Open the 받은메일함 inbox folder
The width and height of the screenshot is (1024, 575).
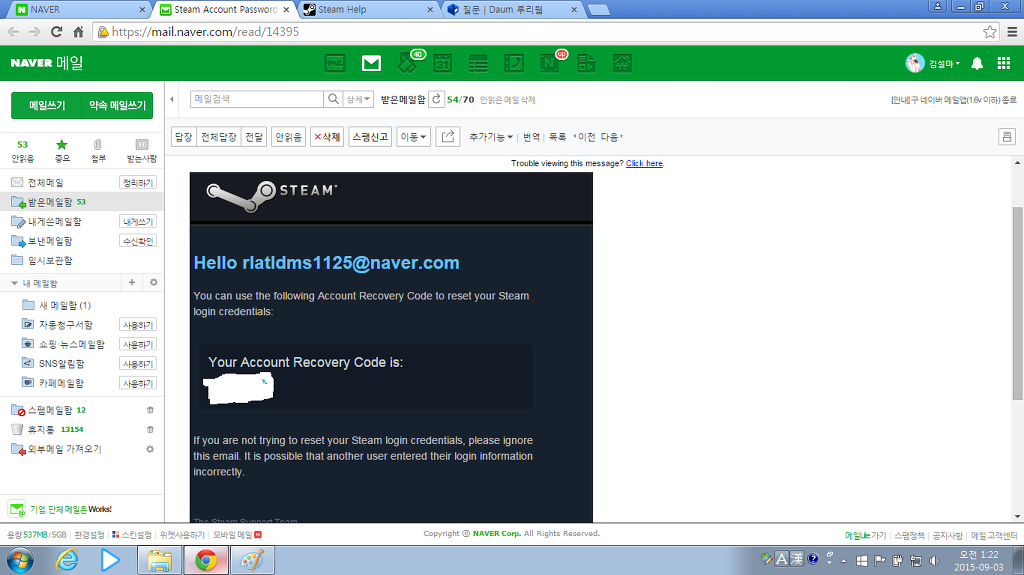pyautogui.click(x=50, y=202)
